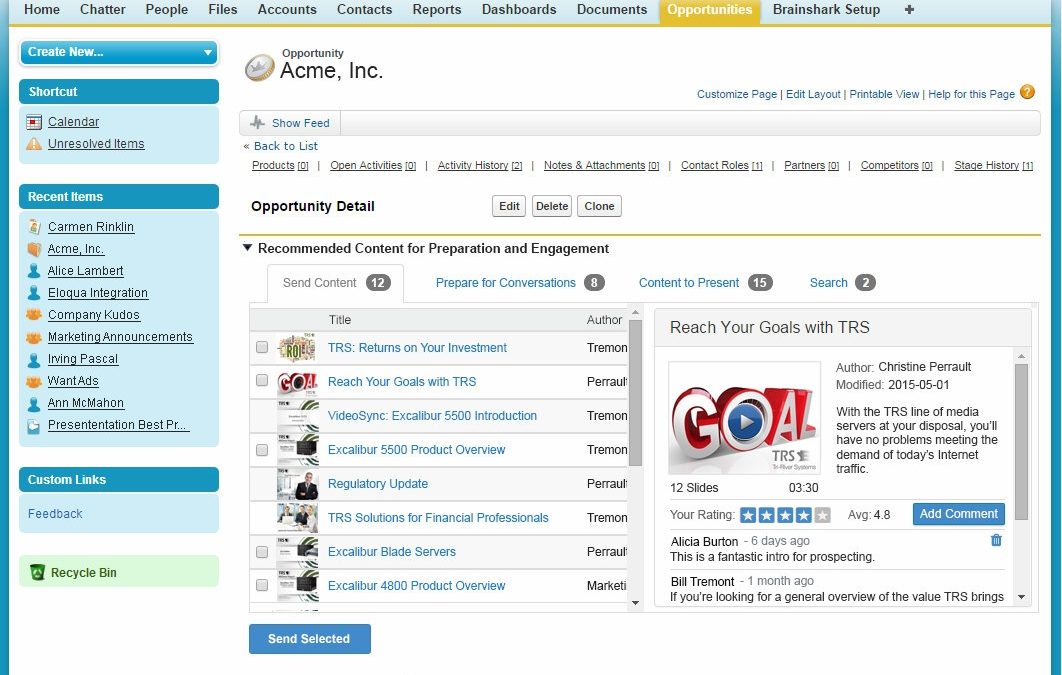This screenshot has width=1062, height=675.
Task: Go to the Brainshark Setup tab
Action: (826, 9)
